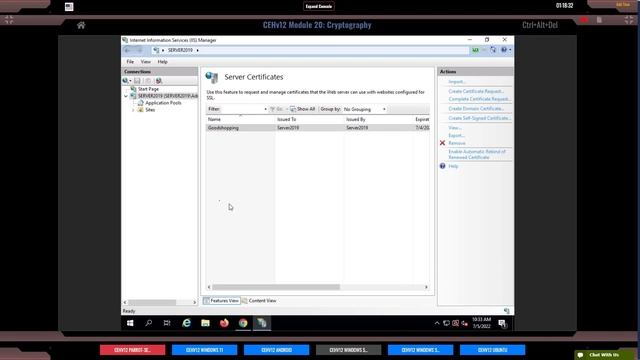Click the back navigation arrow
The width and height of the screenshot is (640, 360).
128,50
